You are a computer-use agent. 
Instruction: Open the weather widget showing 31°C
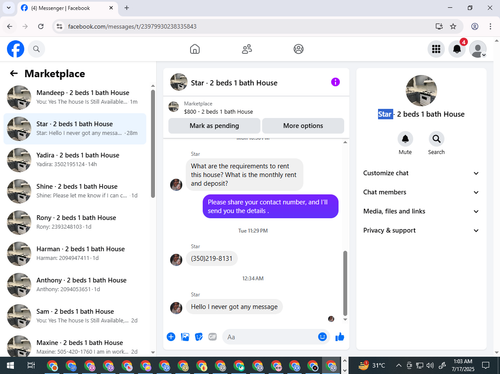(372, 365)
